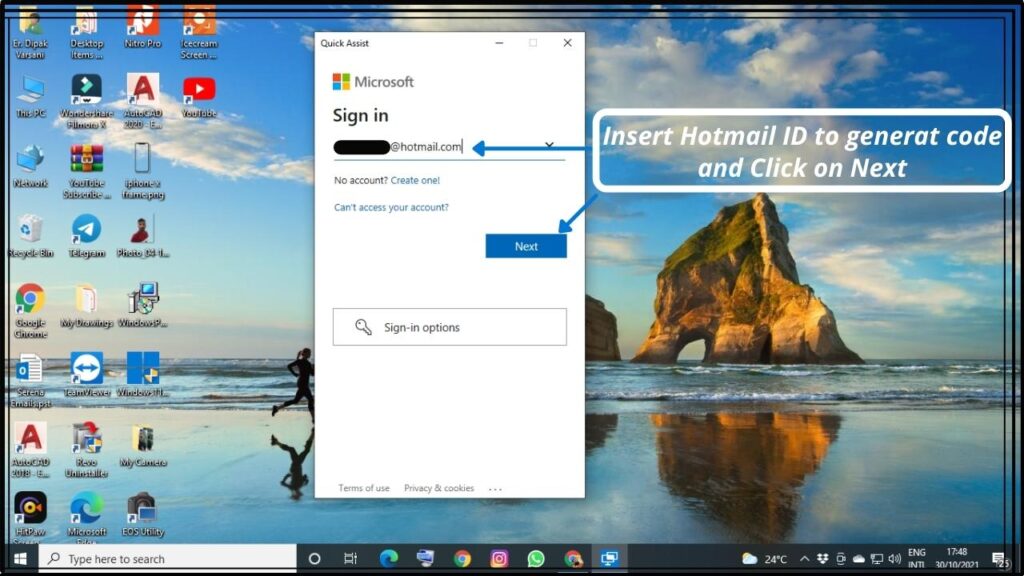This screenshot has width=1024, height=576.
Task: Open WhatsApp from the taskbar
Action: pyautogui.click(x=536, y=558)
